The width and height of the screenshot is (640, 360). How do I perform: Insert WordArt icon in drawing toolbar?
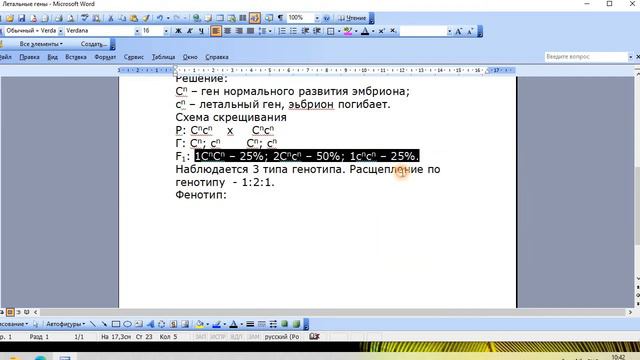(x=150, y=324)
